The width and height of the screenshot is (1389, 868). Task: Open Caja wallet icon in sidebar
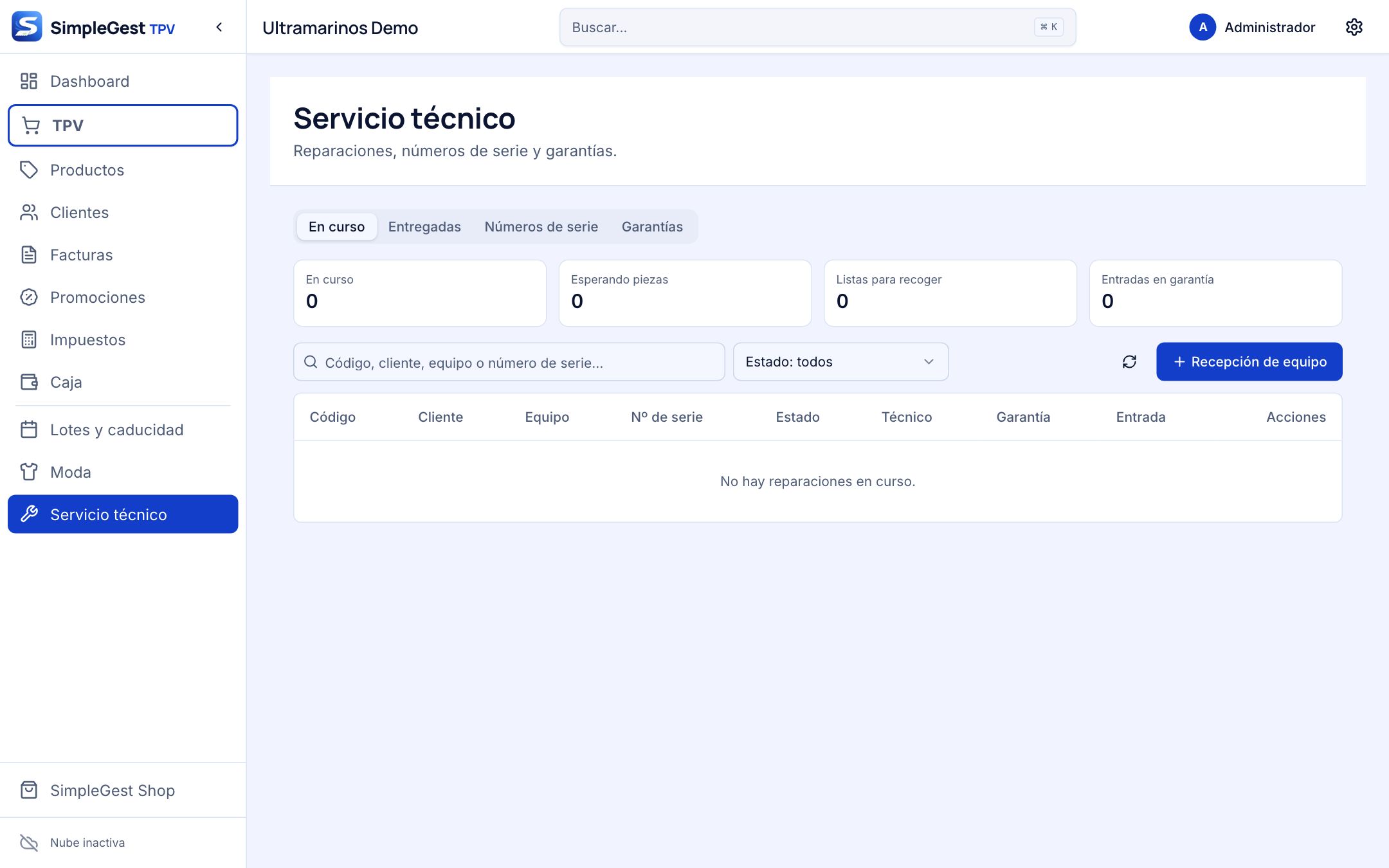click(x=29, y=382)
